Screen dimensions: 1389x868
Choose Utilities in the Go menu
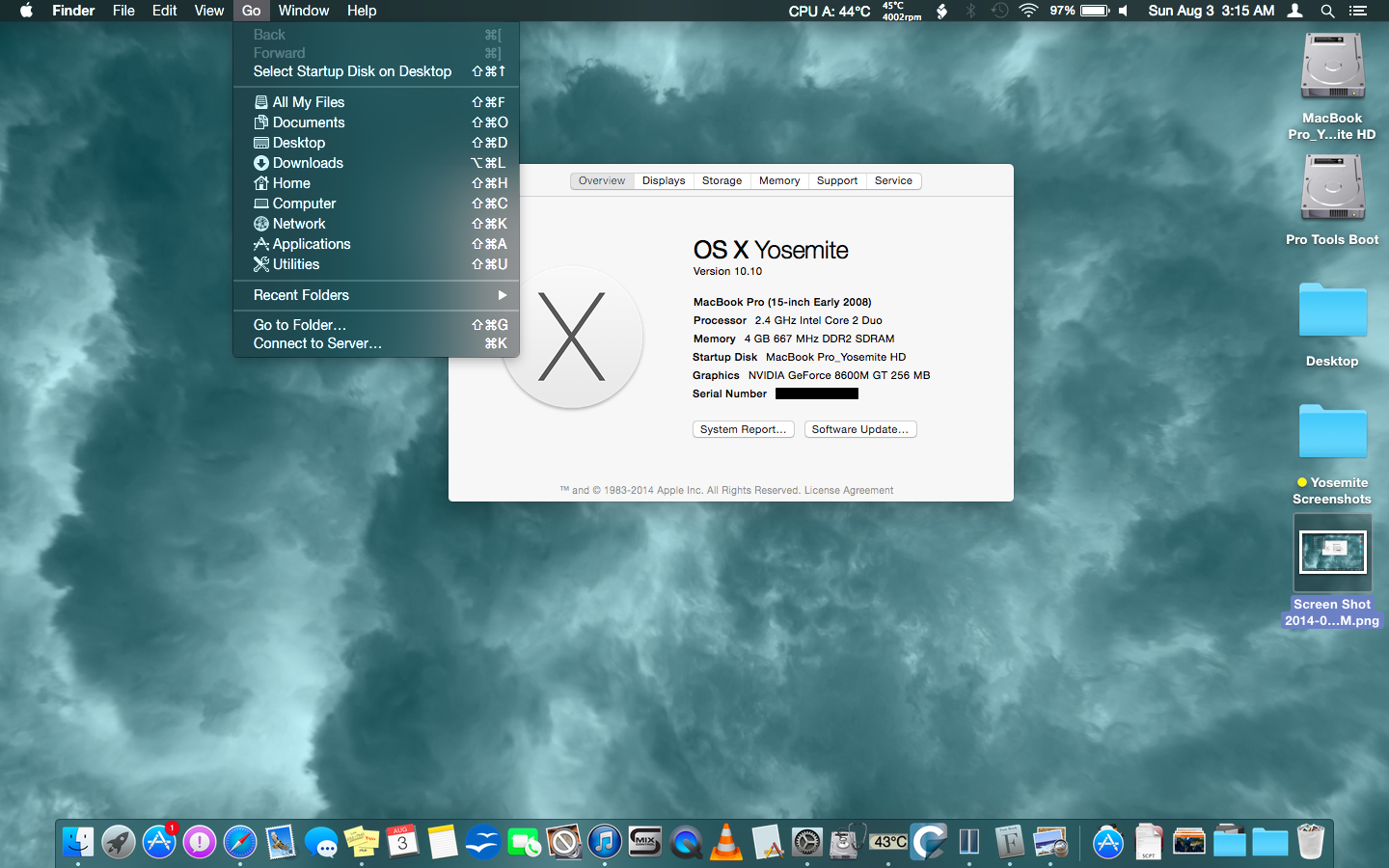[x=376, y=264]
